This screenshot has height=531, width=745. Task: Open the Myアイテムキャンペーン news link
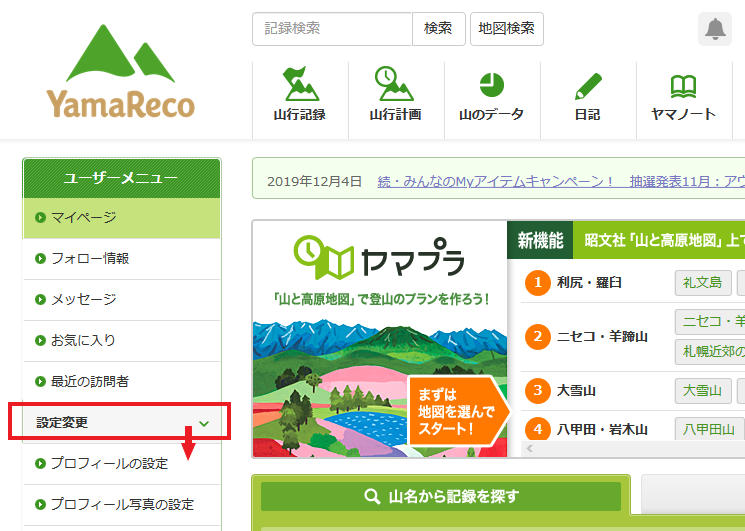click(561, 181)
